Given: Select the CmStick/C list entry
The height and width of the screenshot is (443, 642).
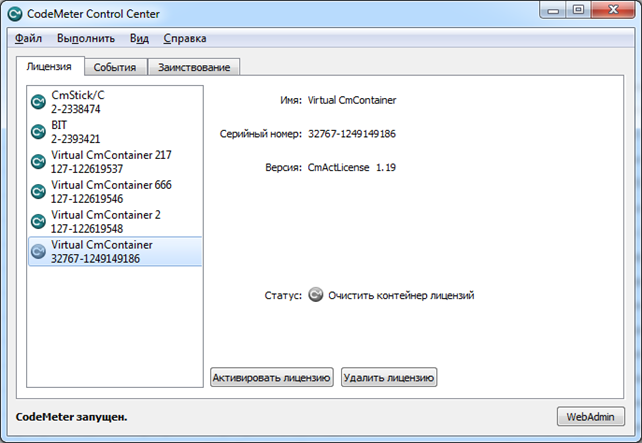Looking at the screenshot, I should pos(115,102).
